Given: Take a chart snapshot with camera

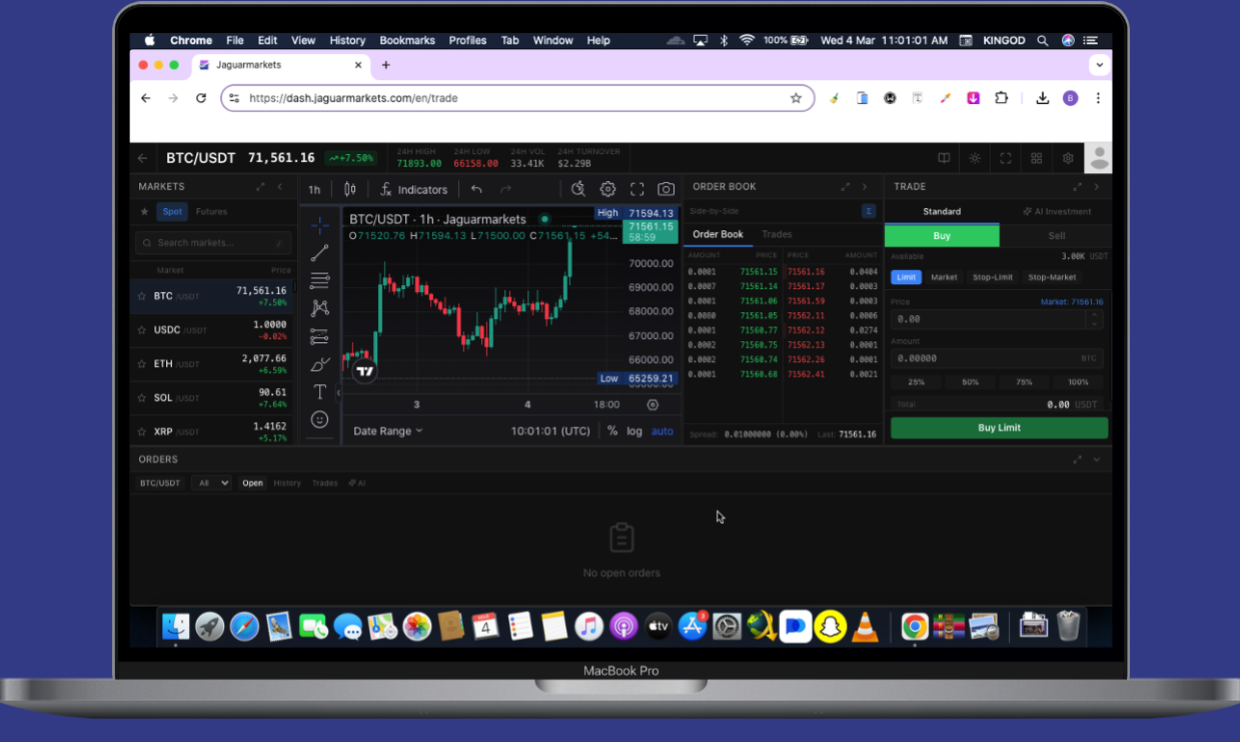Looking at the screenshot, I should [666, 189].
